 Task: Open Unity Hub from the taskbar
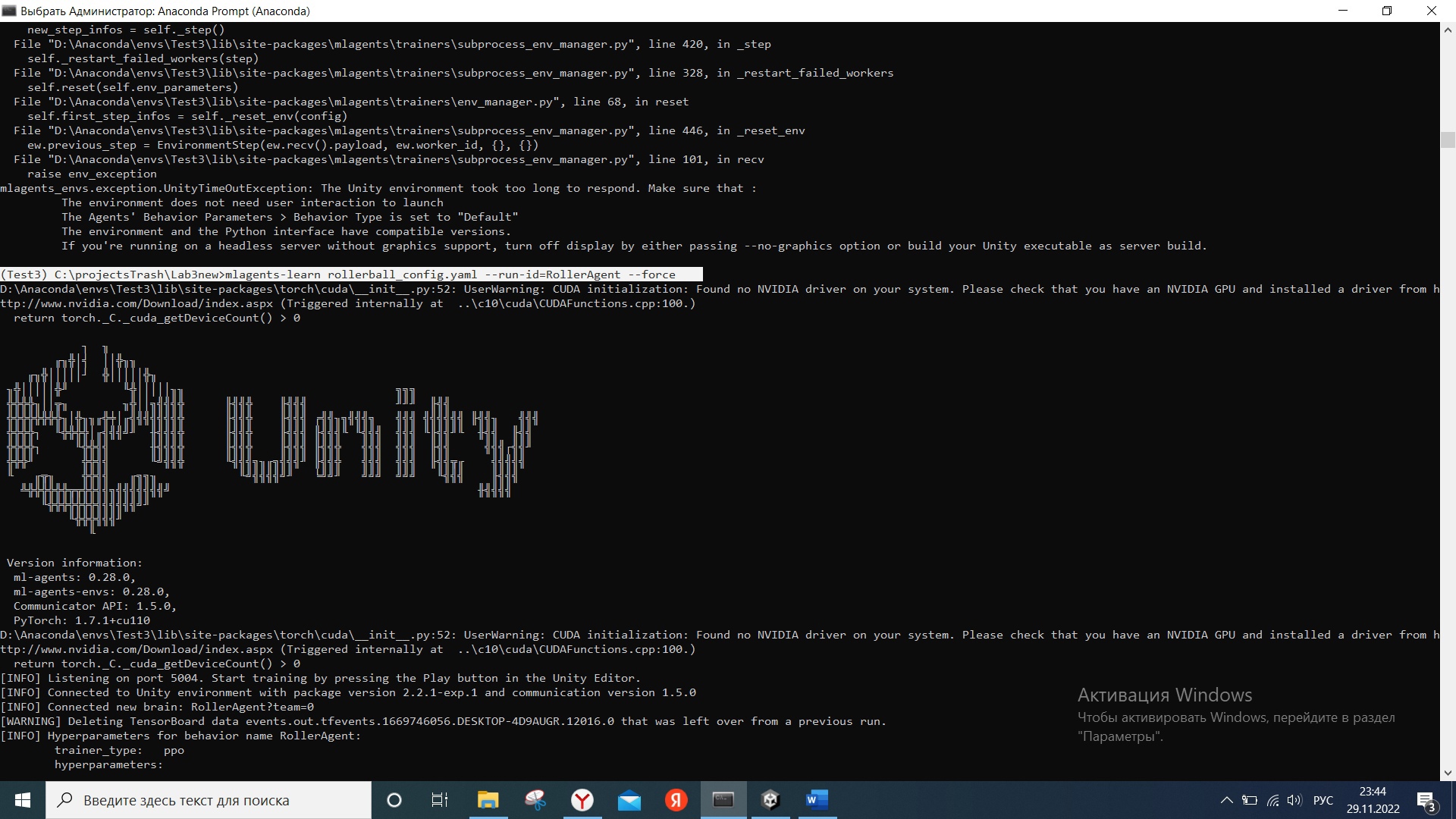[770, 800]
